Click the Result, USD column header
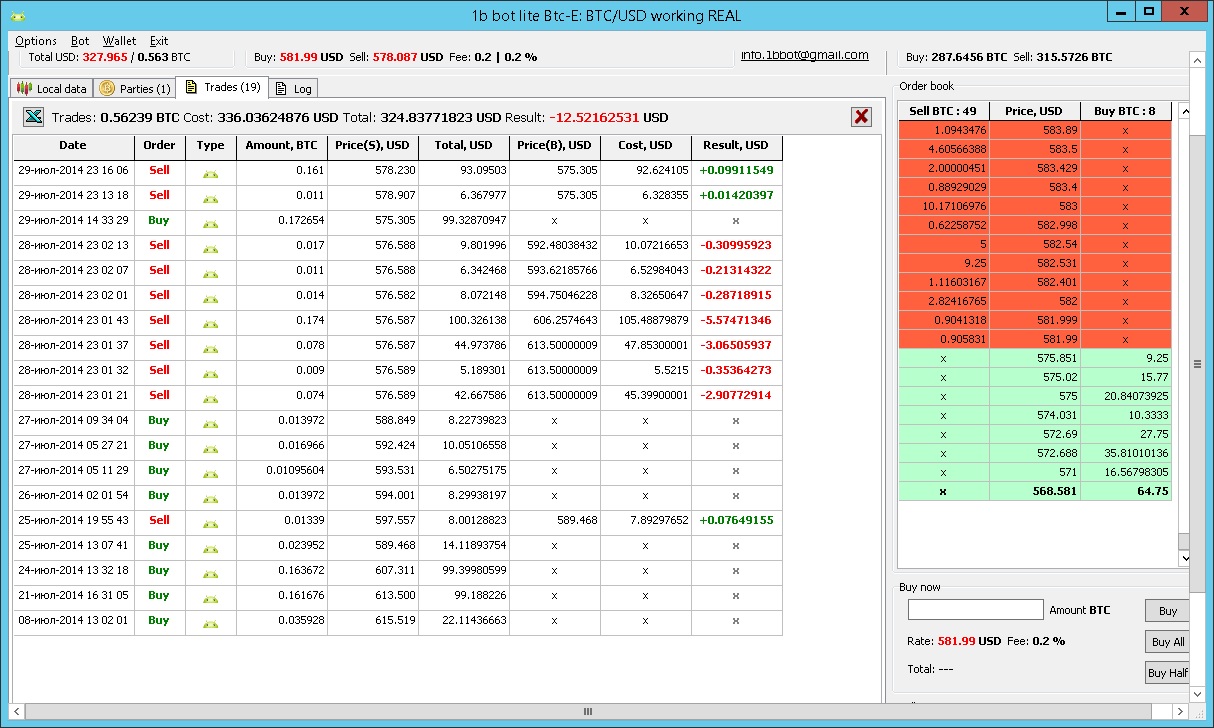The image size is (1214, 728). [x=736, y=146]
